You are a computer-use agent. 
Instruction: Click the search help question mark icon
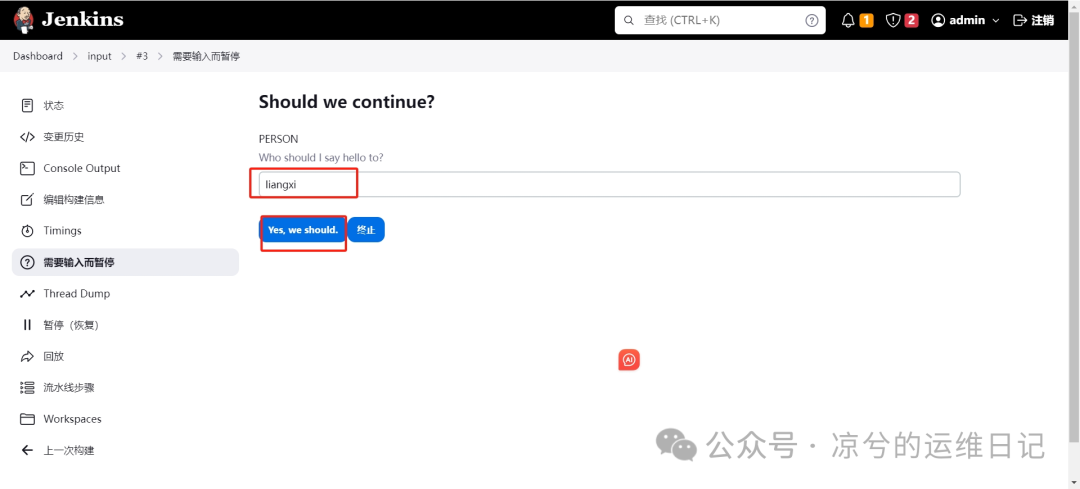pyautogui.click(x=811, y=21)
